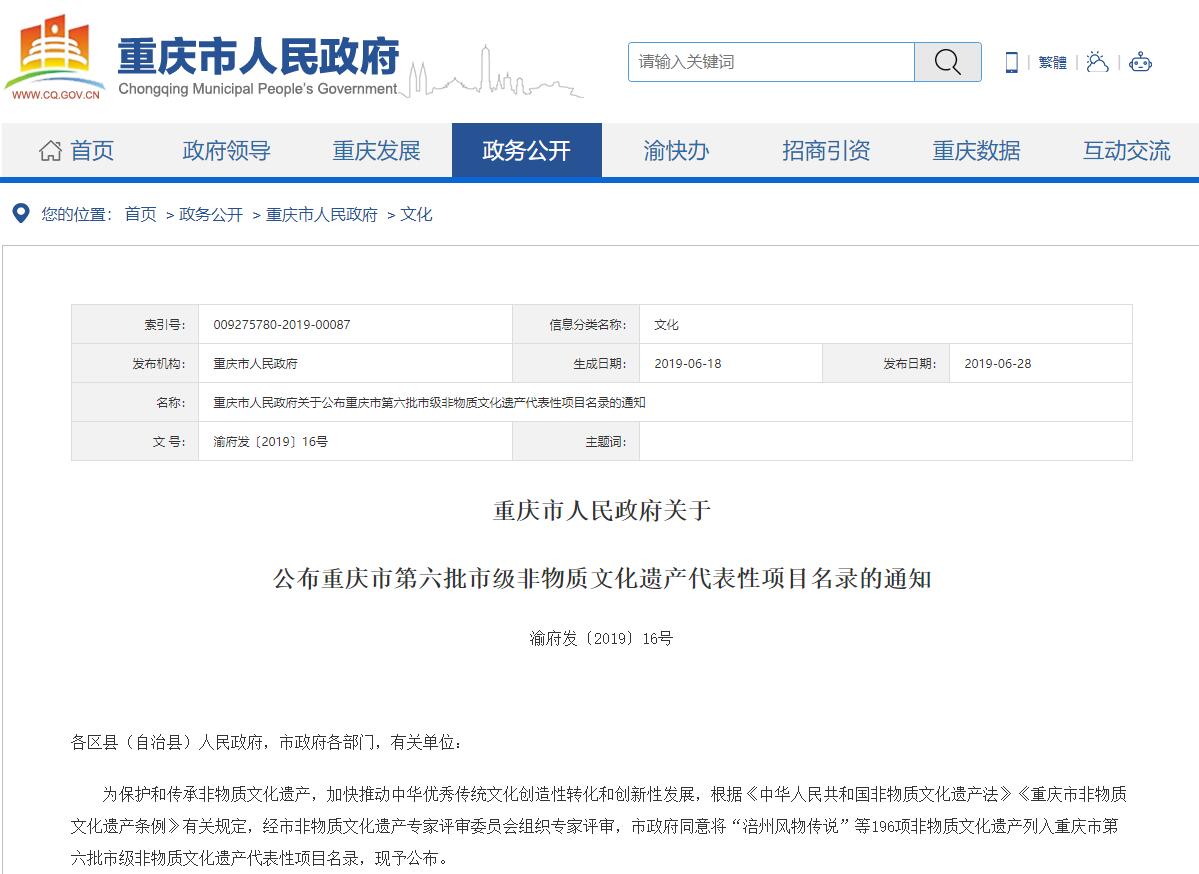The height and width of the screenshot is (874, 1199).
Task: Click the centered 渝府发〔2019〕16号 line
Action: tap(601, 638)
